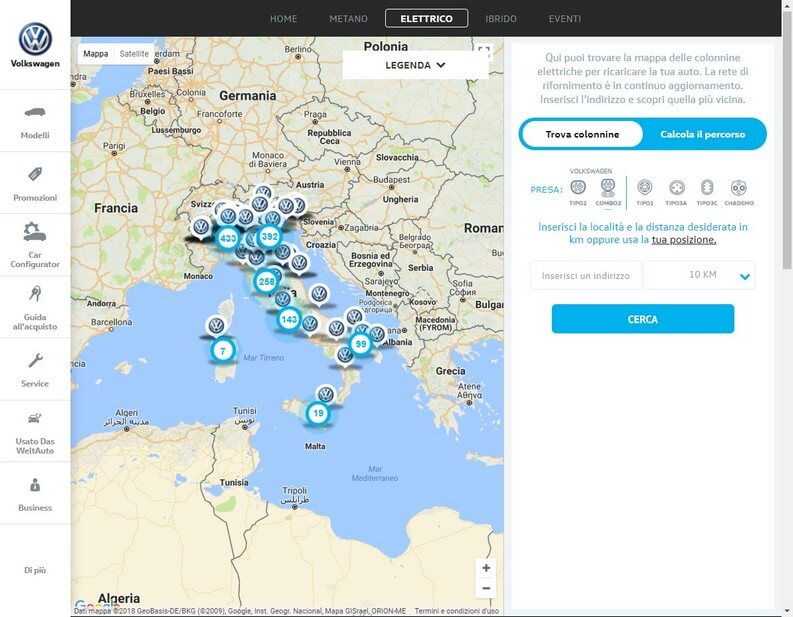This screenshot has width=793, height=617.
Task: Click the 258 station cluster marker
Action: (x=267, y=282)
